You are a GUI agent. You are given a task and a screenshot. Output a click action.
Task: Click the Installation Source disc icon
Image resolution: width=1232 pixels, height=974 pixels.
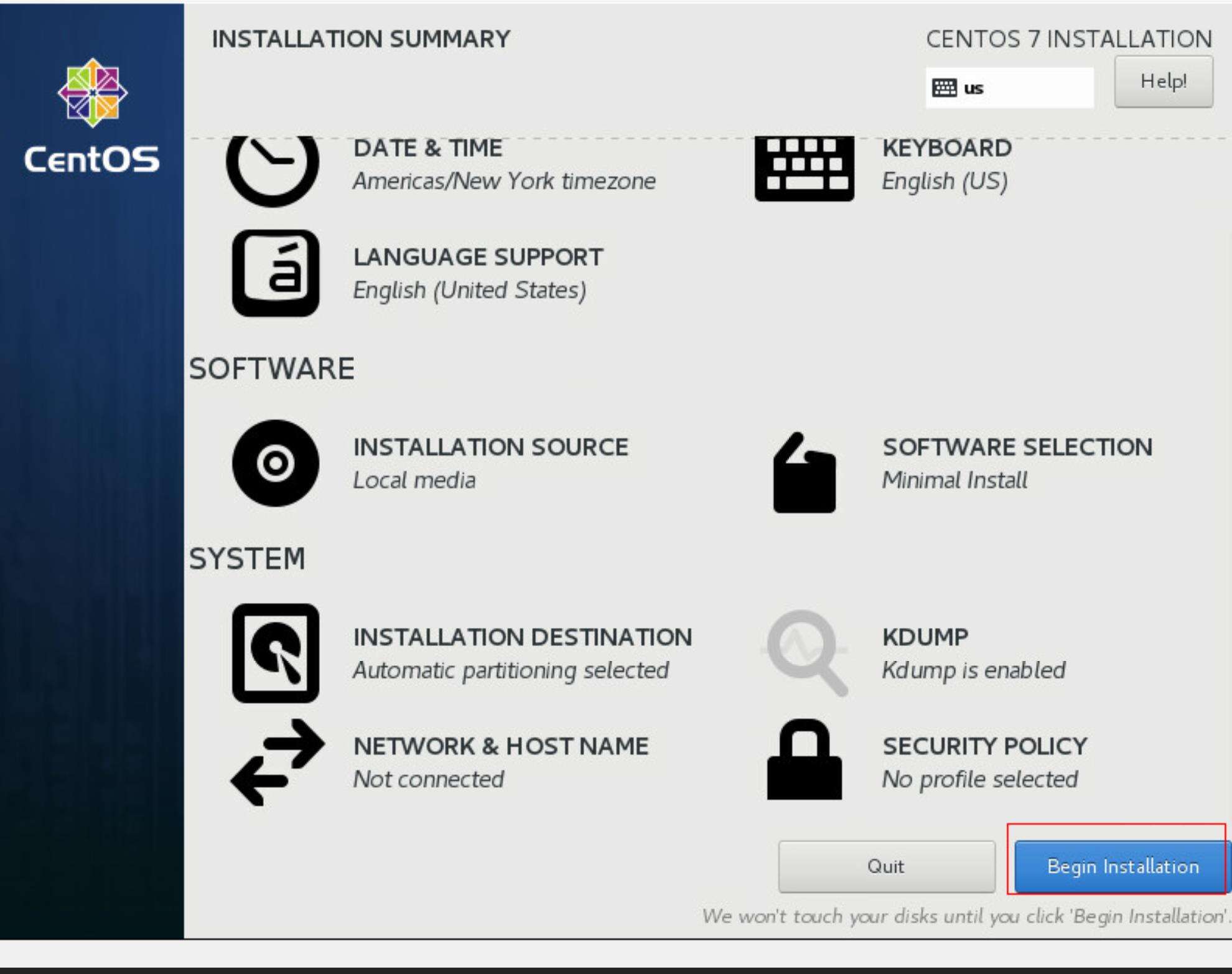(x=276, y=463)
